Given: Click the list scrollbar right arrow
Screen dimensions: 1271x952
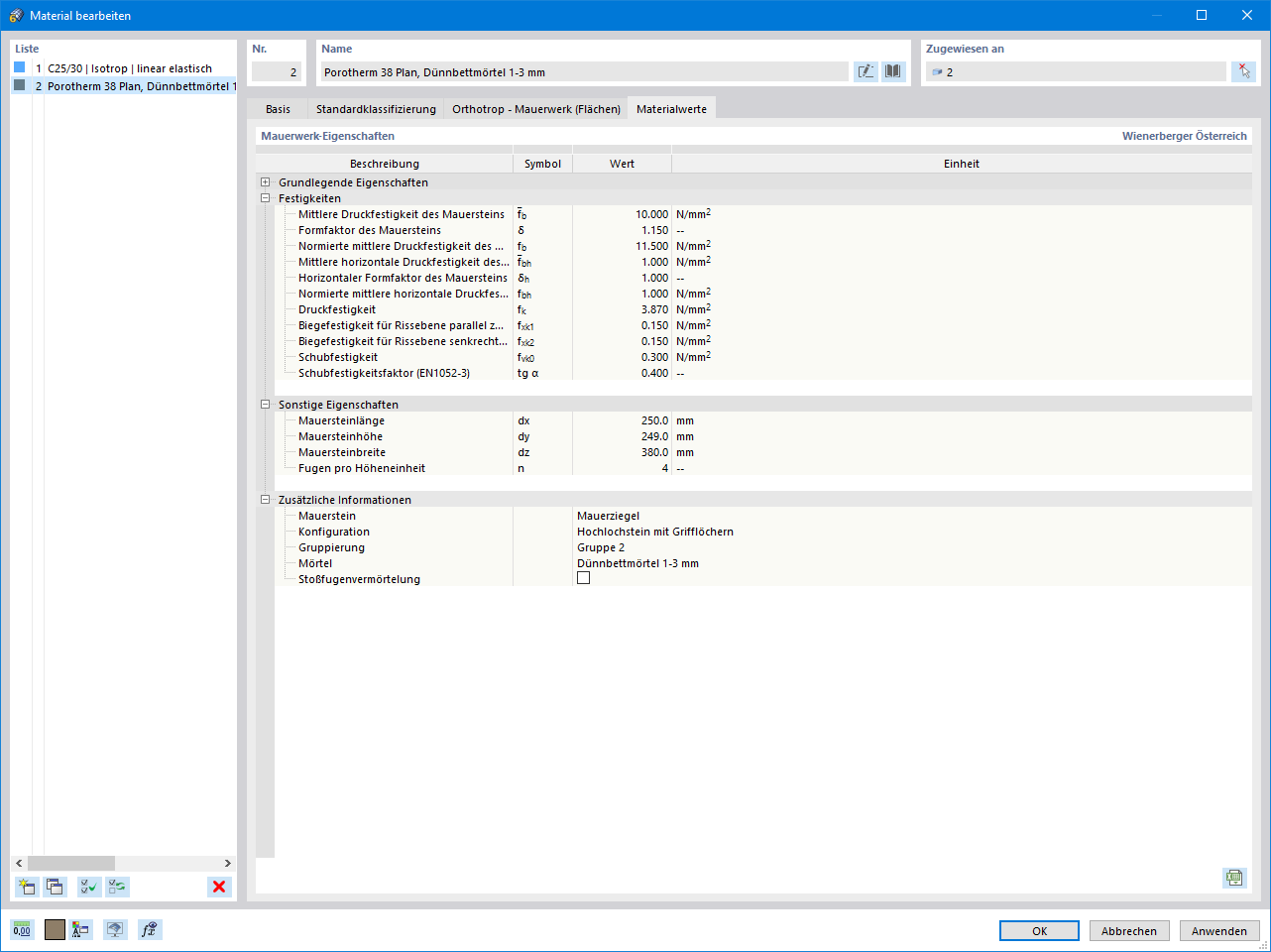Looking at the screenshot, I should [227, 863].
